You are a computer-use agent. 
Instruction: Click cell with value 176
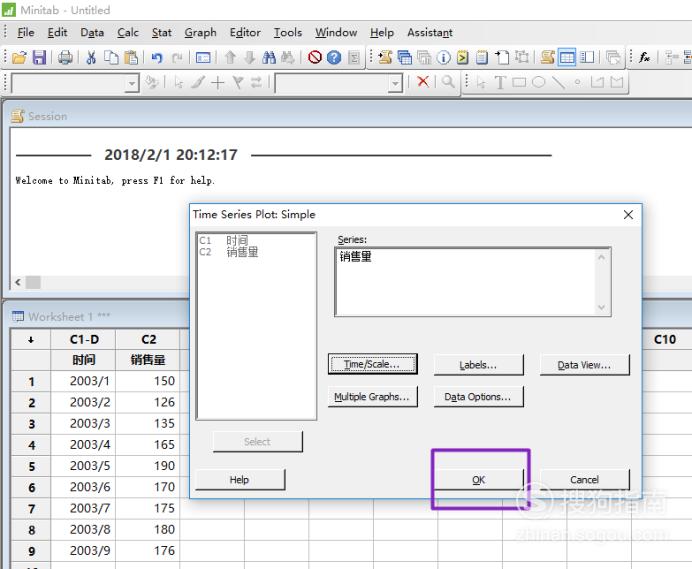(148, 550)
